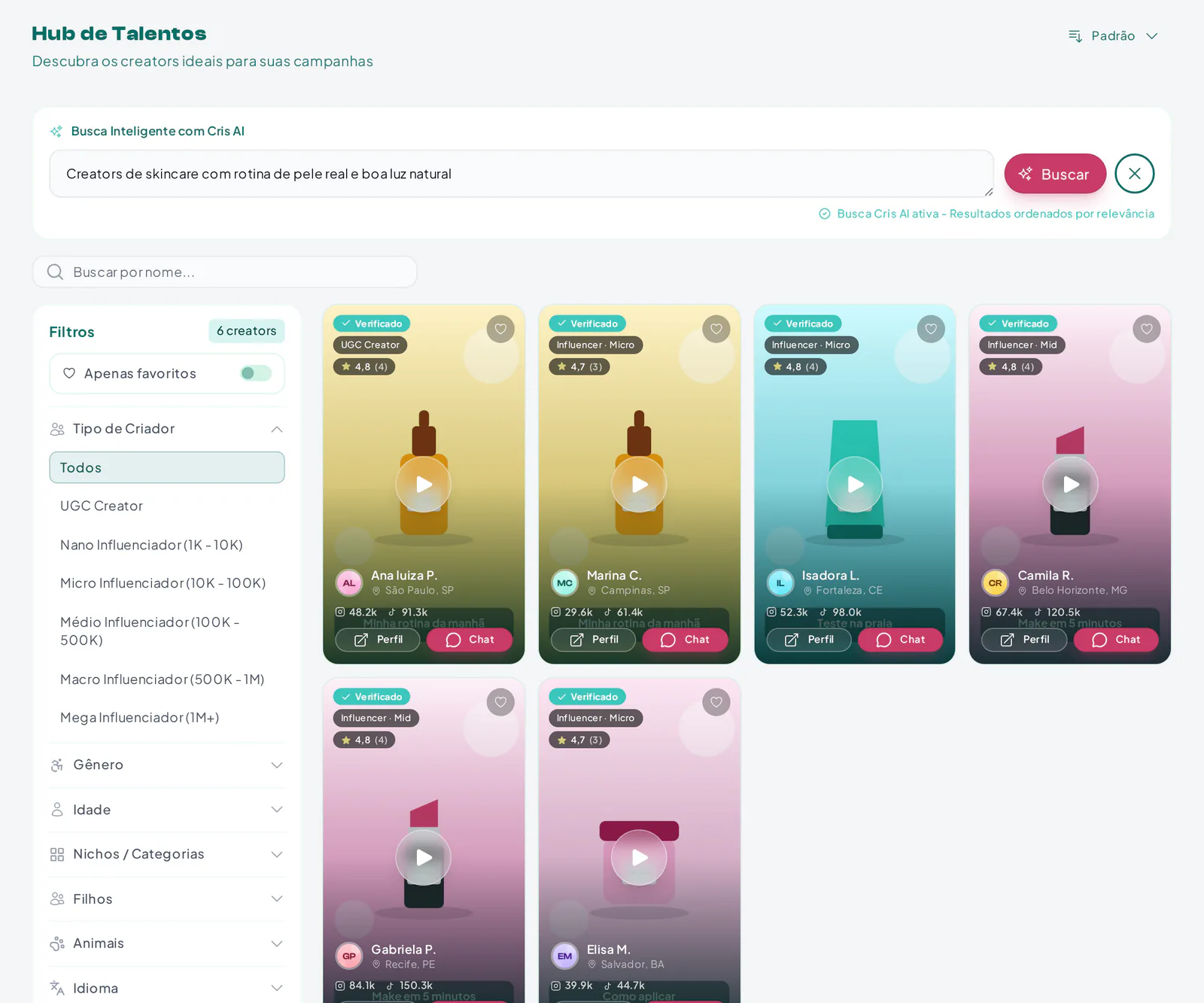
Task: Expand the Idioma filter section
Action: 167,988
